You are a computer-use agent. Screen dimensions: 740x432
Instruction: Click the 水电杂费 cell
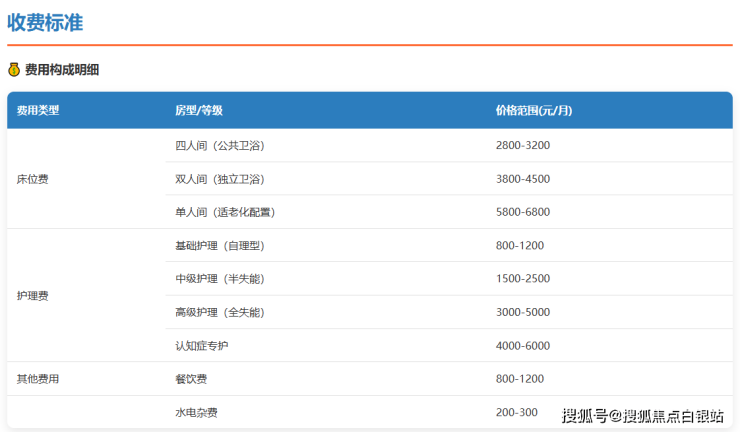[196, 412]
